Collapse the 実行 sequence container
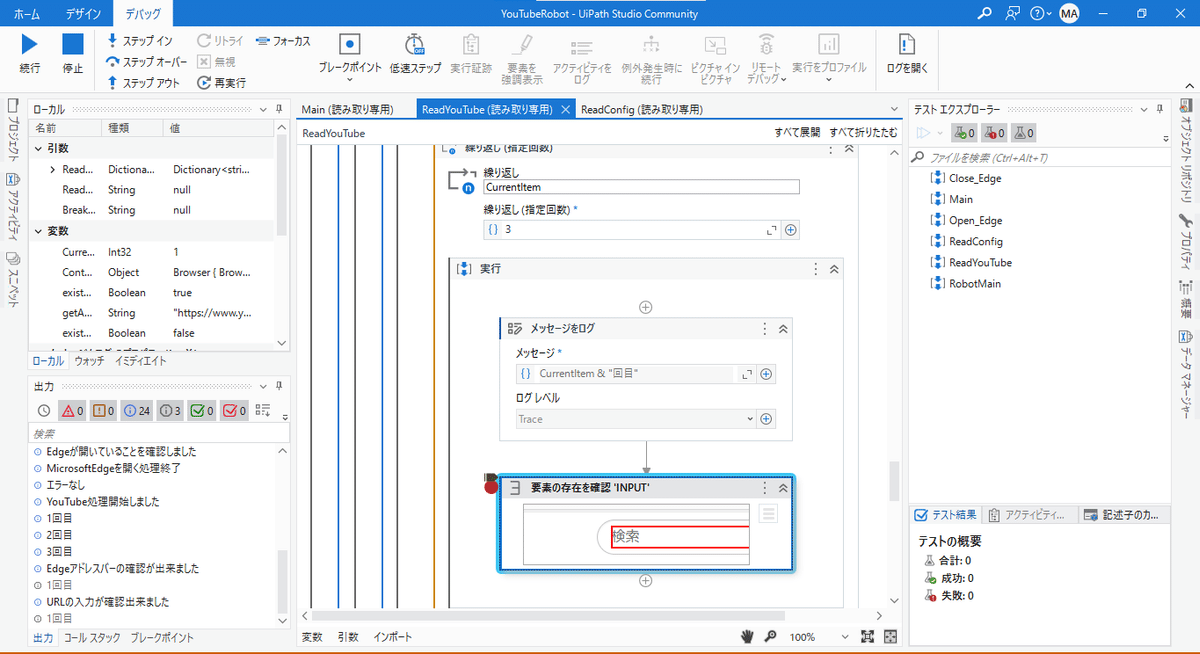This screenshot has height=654, width=1200. [x=833, y=269]
